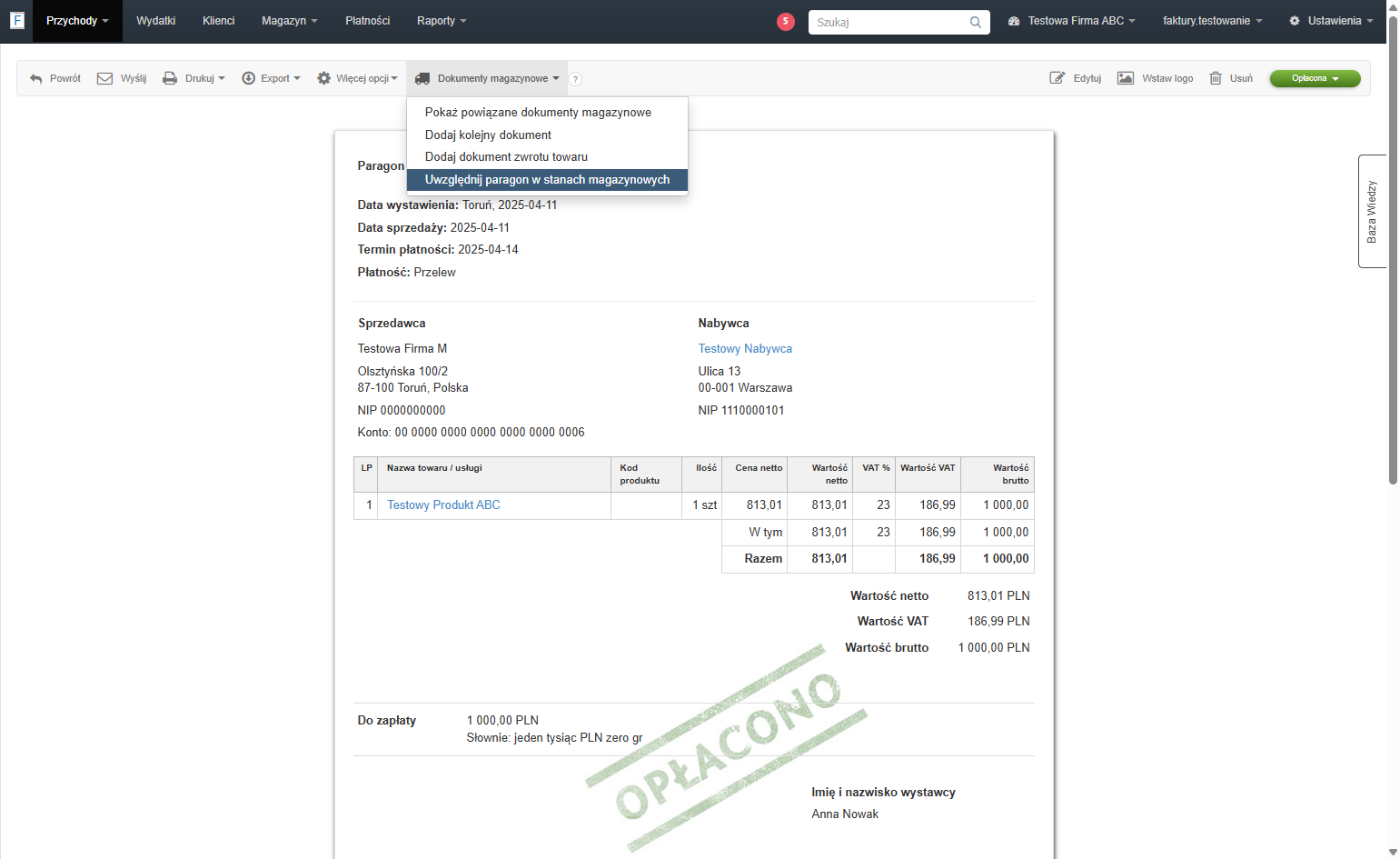Select Uwzględnij paragon w stanach magazynowych
The width and height of the screenshot is (1400, 859).
547,180
